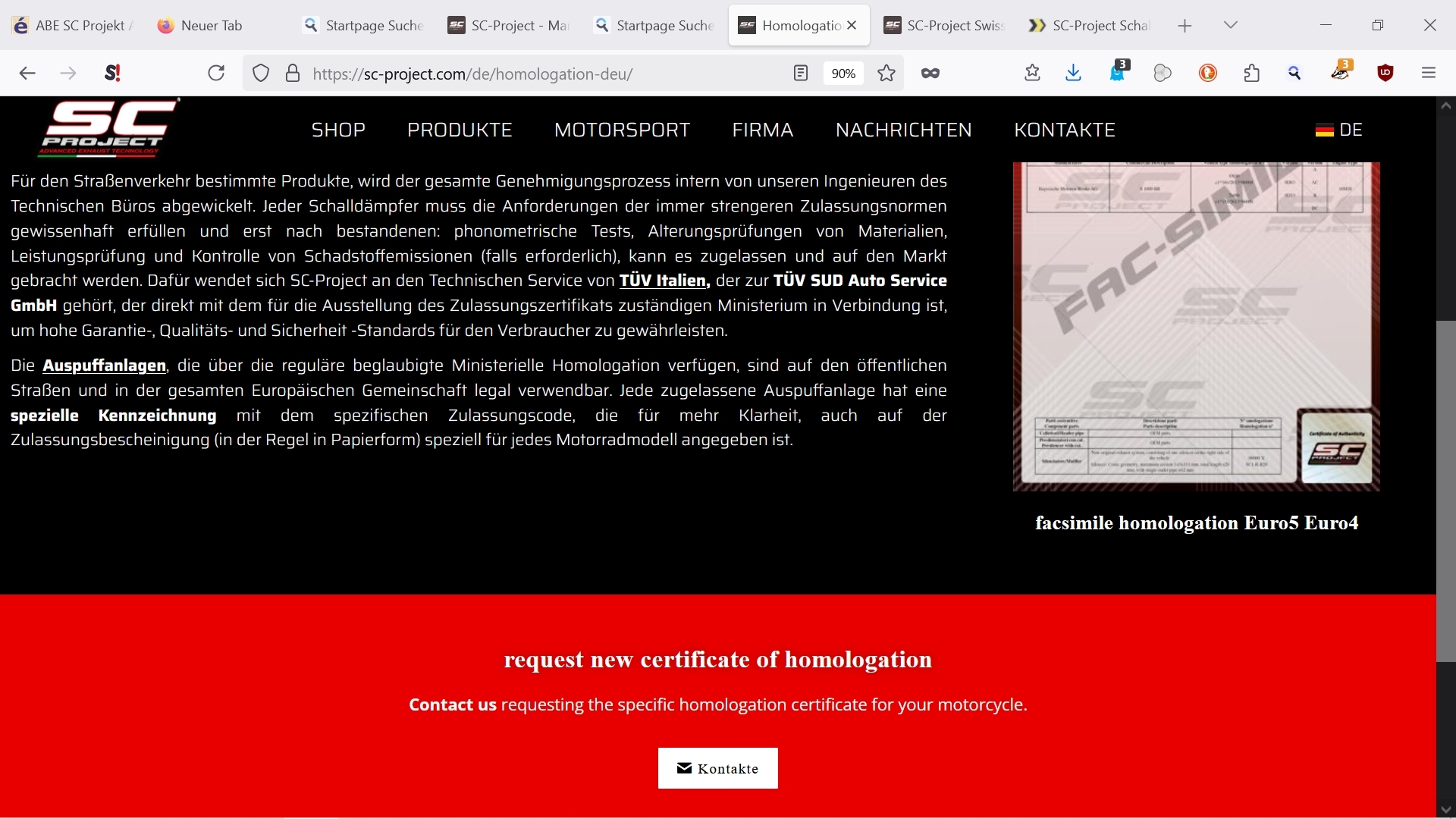
Task: Open the DuckDuckGo extension icon
Action: coord(1208,74)
